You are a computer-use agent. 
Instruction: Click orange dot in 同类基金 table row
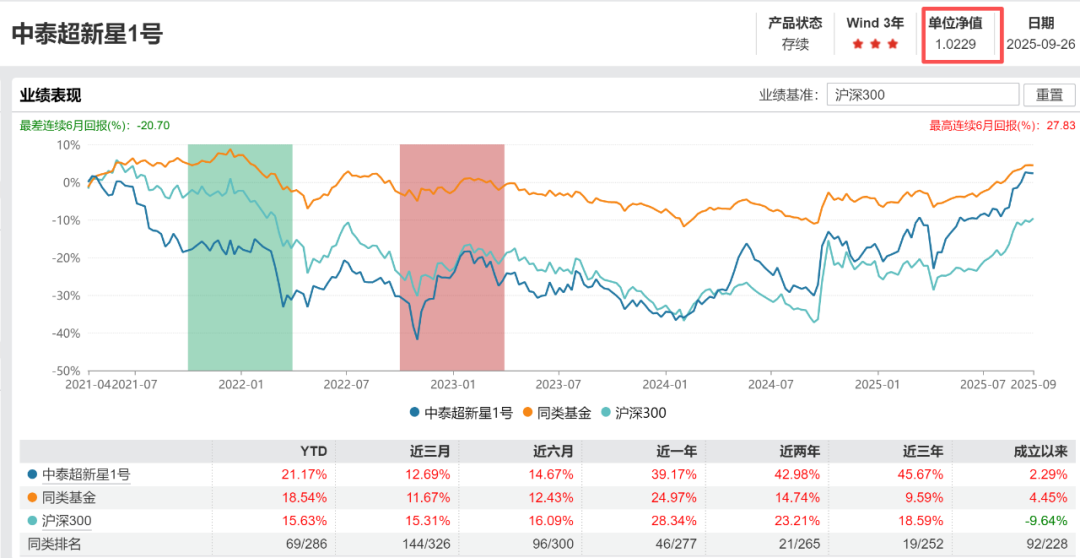pyautogui.click(x=33, y=497)
